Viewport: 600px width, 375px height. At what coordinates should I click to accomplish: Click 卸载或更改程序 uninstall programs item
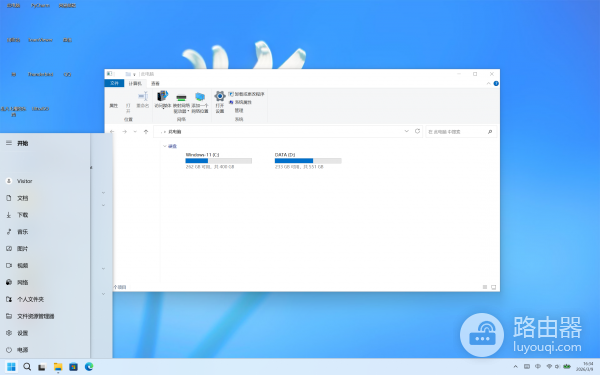(x=246, y=94)
